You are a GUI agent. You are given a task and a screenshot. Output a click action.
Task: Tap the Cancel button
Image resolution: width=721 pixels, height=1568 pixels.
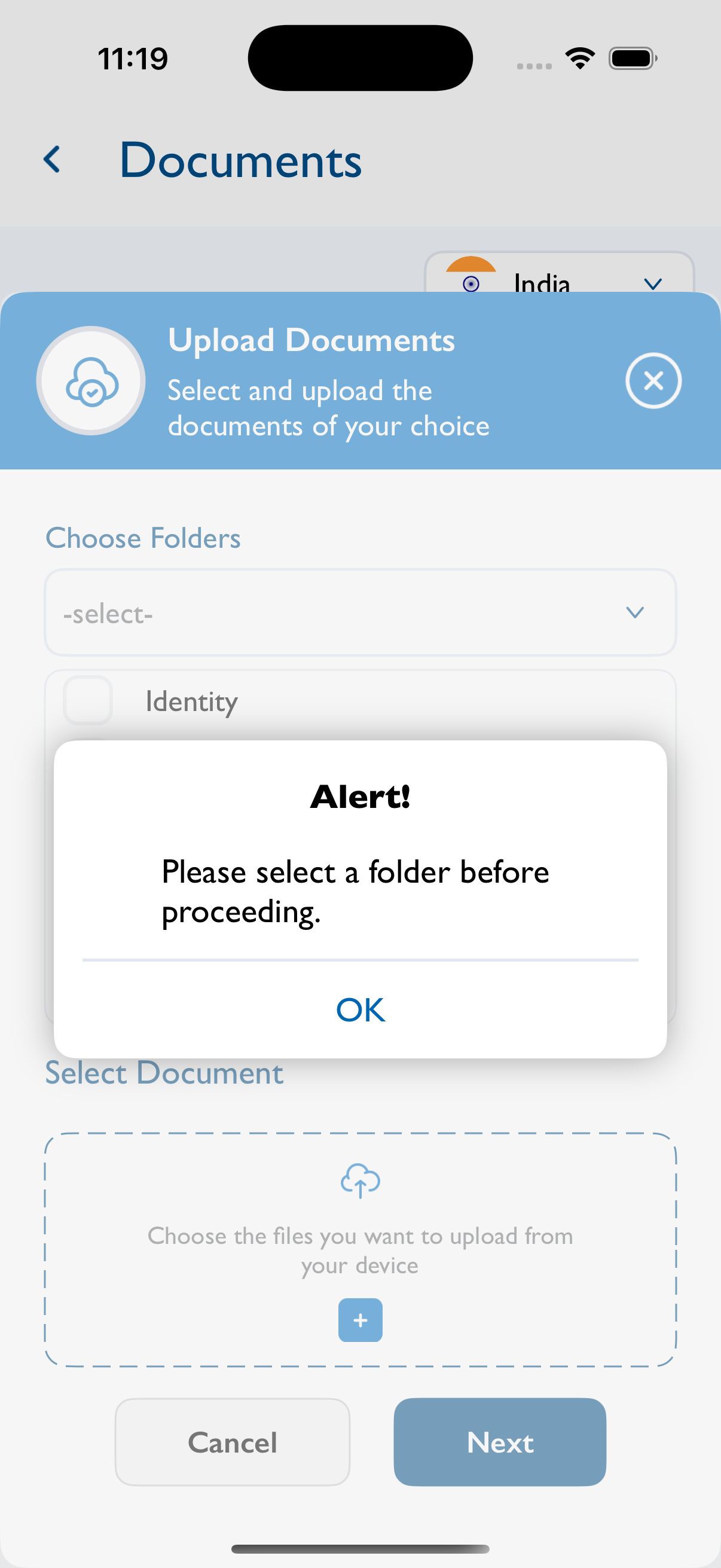[x=233, y=1442]
